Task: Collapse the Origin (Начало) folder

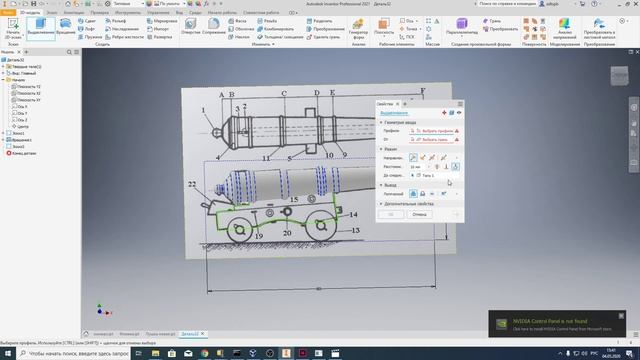Action: (x=3, y=80)
